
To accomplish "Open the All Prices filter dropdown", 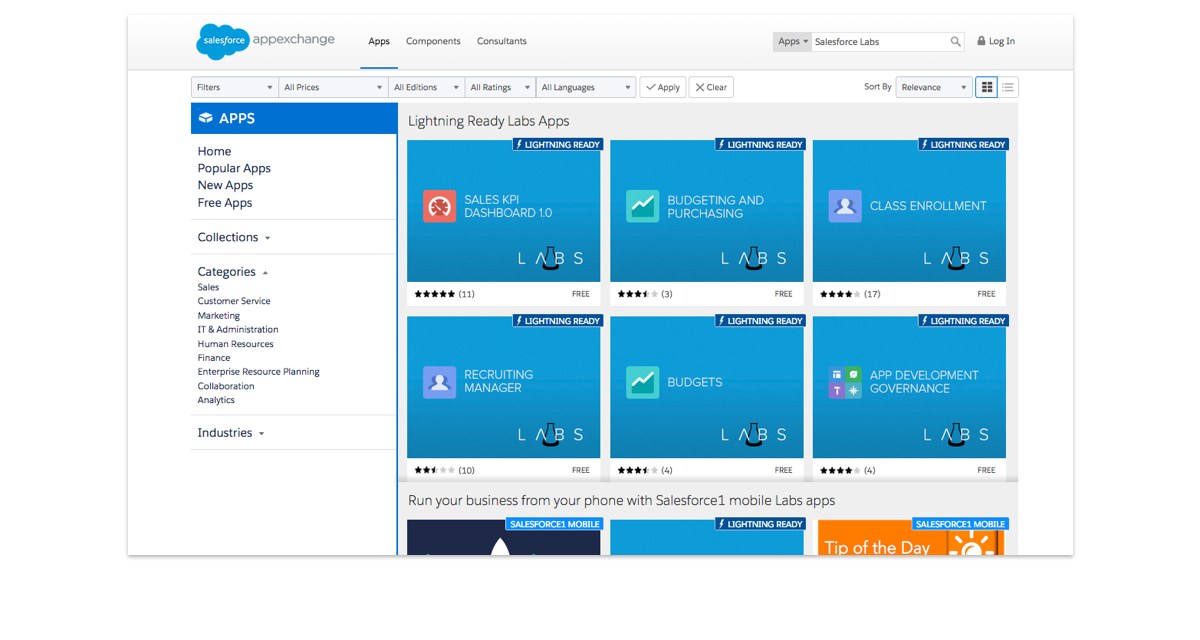I will [x=333, y=87].
